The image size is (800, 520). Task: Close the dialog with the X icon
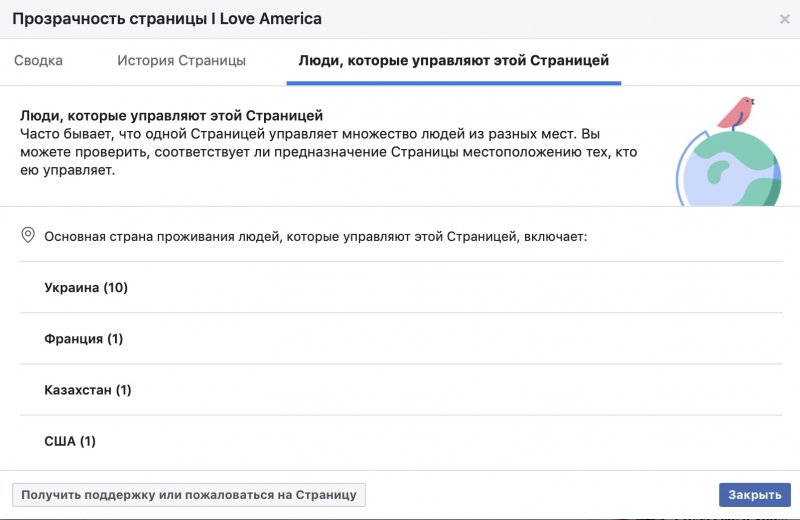(784, 19)
